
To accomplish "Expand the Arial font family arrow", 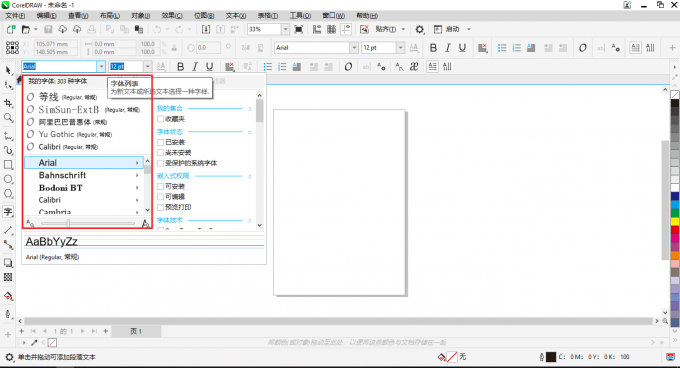I will coord(137,163).
